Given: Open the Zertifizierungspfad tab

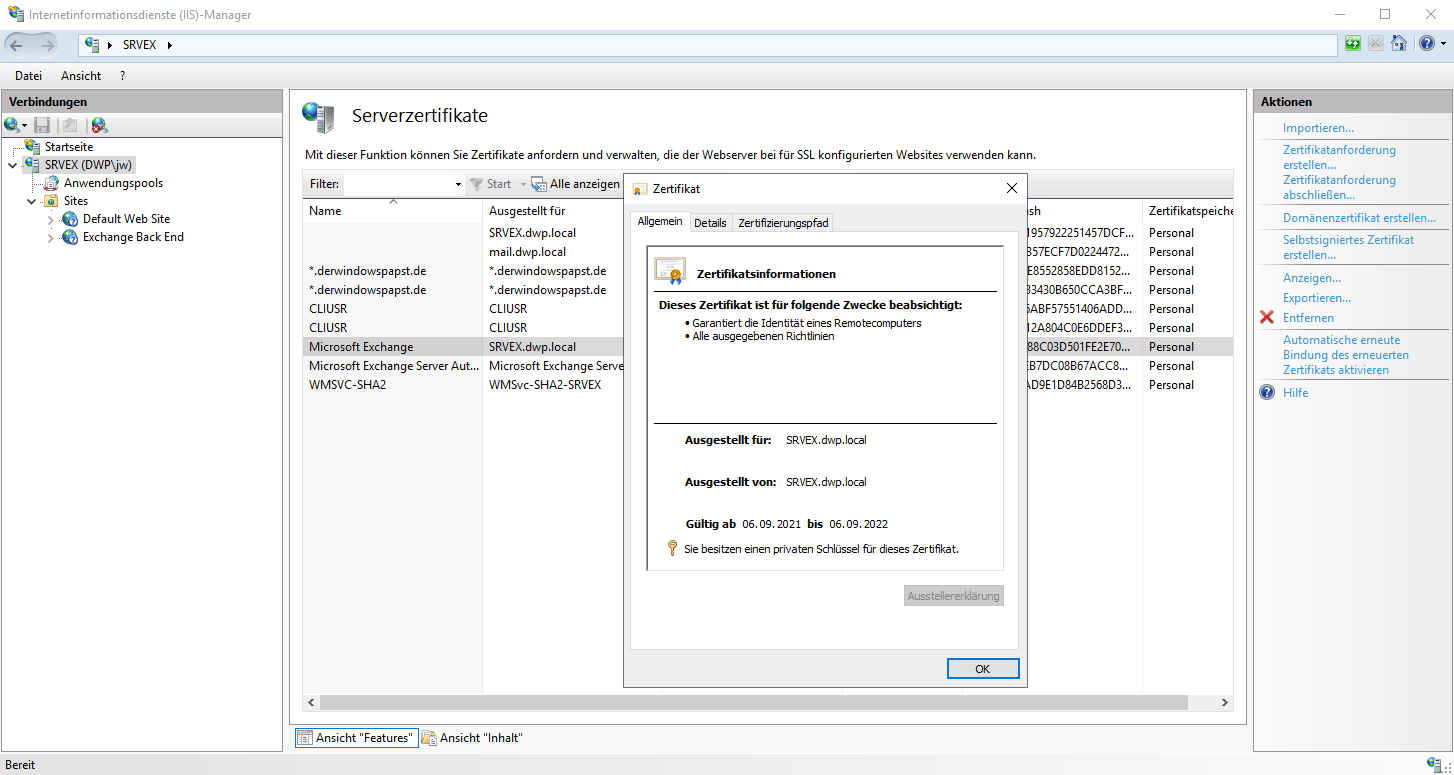Looking at the screenshot, I should click(783, 223).
